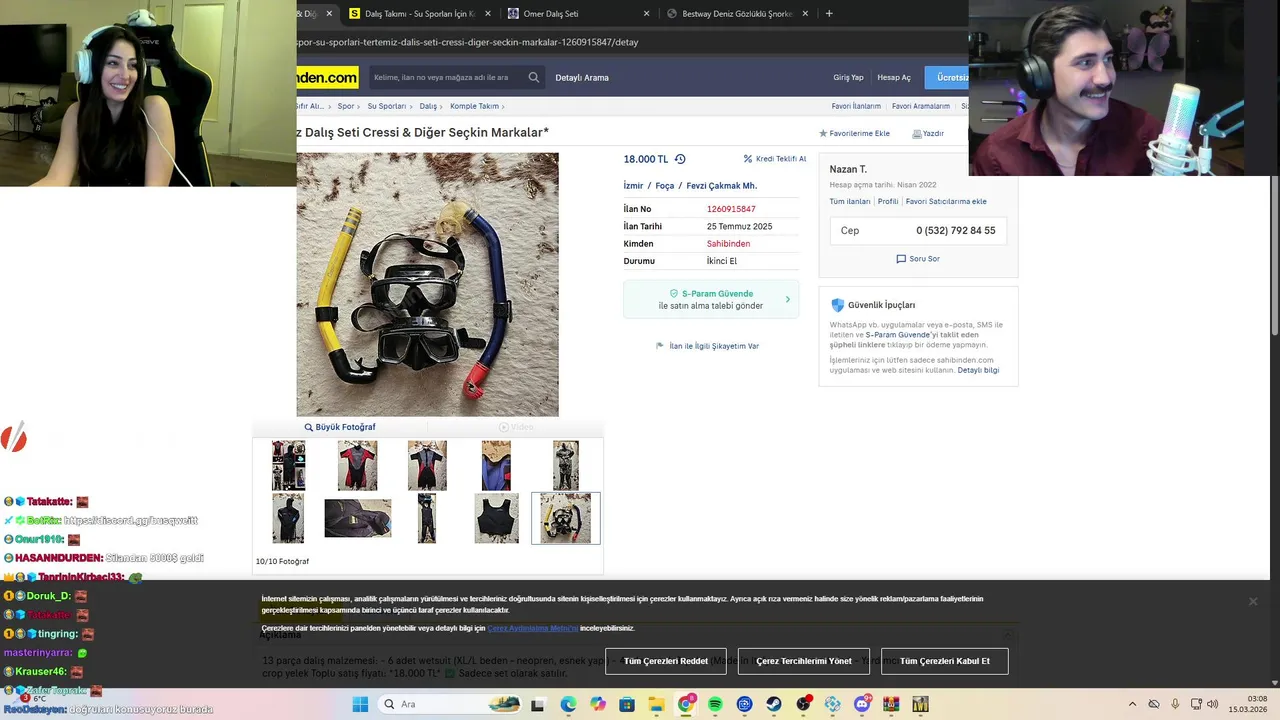Select the black vest thumbnail
The image size is (1280, 720).
[496, 518]
